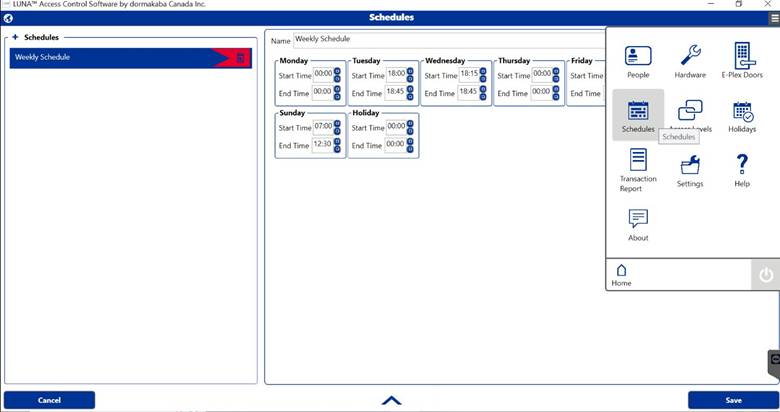The image size is (780, 412).
Task: Open the Help question mark icon
Action: 742,164
